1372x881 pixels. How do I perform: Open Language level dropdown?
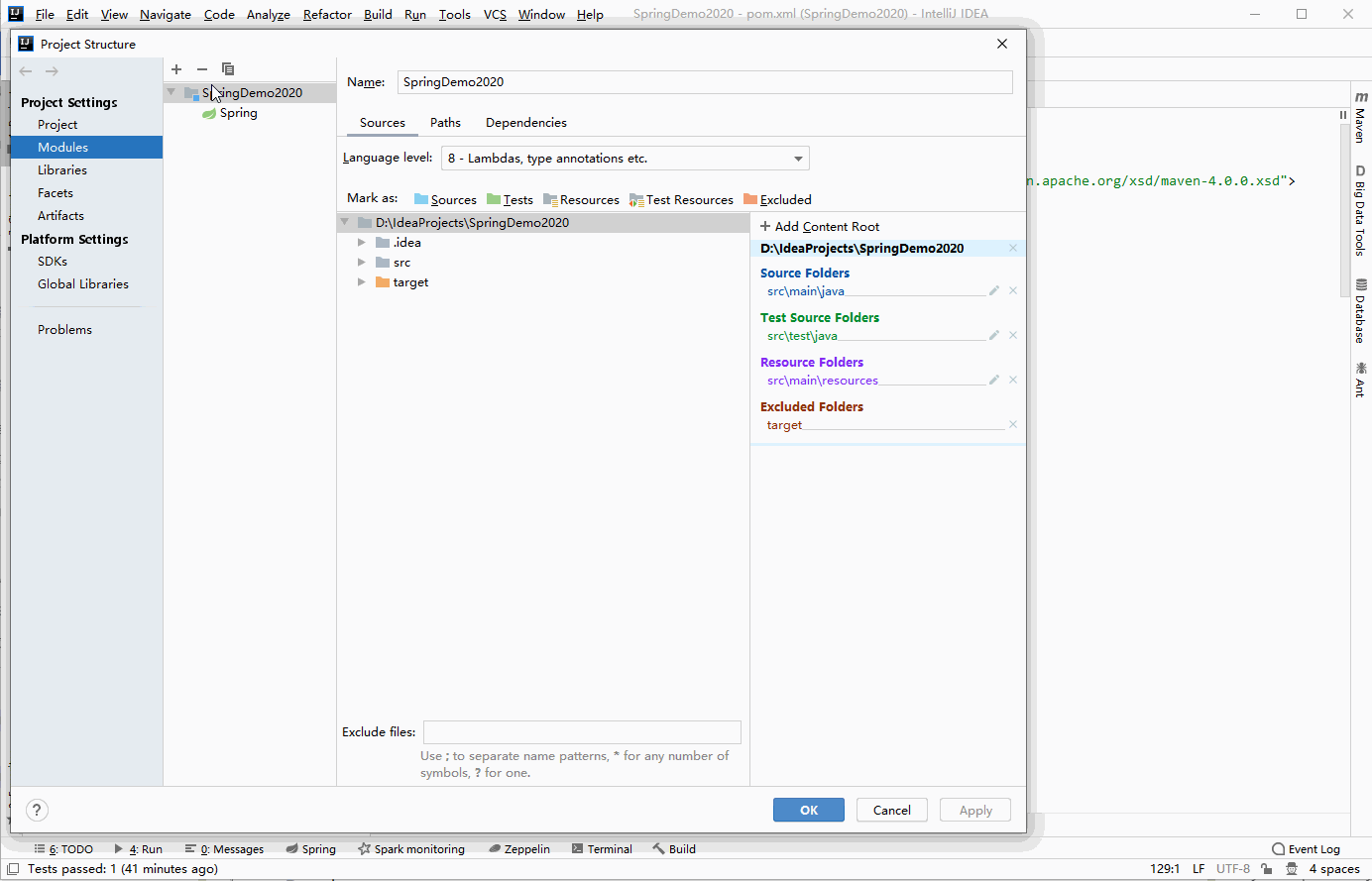[x=626, y=159]
